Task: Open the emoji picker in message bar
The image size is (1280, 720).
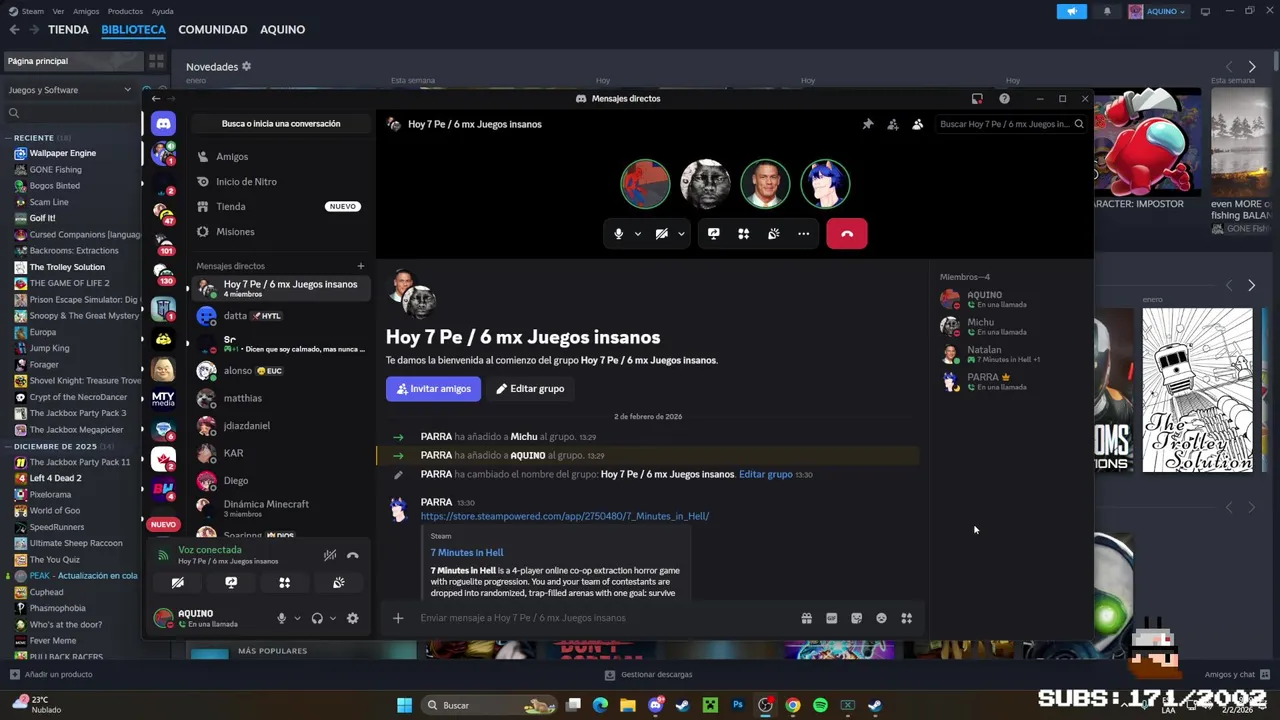Action: point(881,618)
